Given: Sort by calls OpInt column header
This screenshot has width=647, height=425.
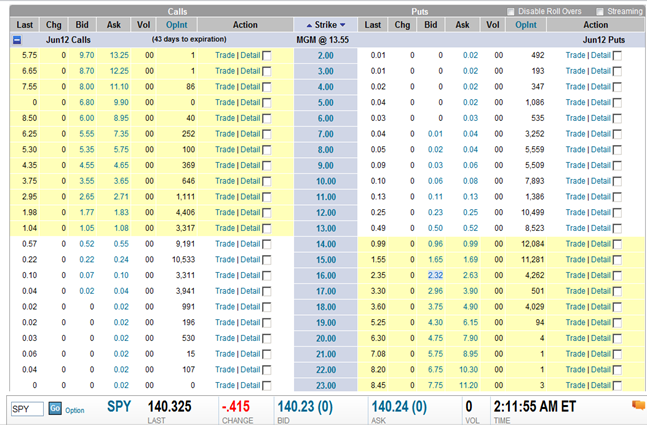Looking at the screenshot, I should (x=177, y=25).
